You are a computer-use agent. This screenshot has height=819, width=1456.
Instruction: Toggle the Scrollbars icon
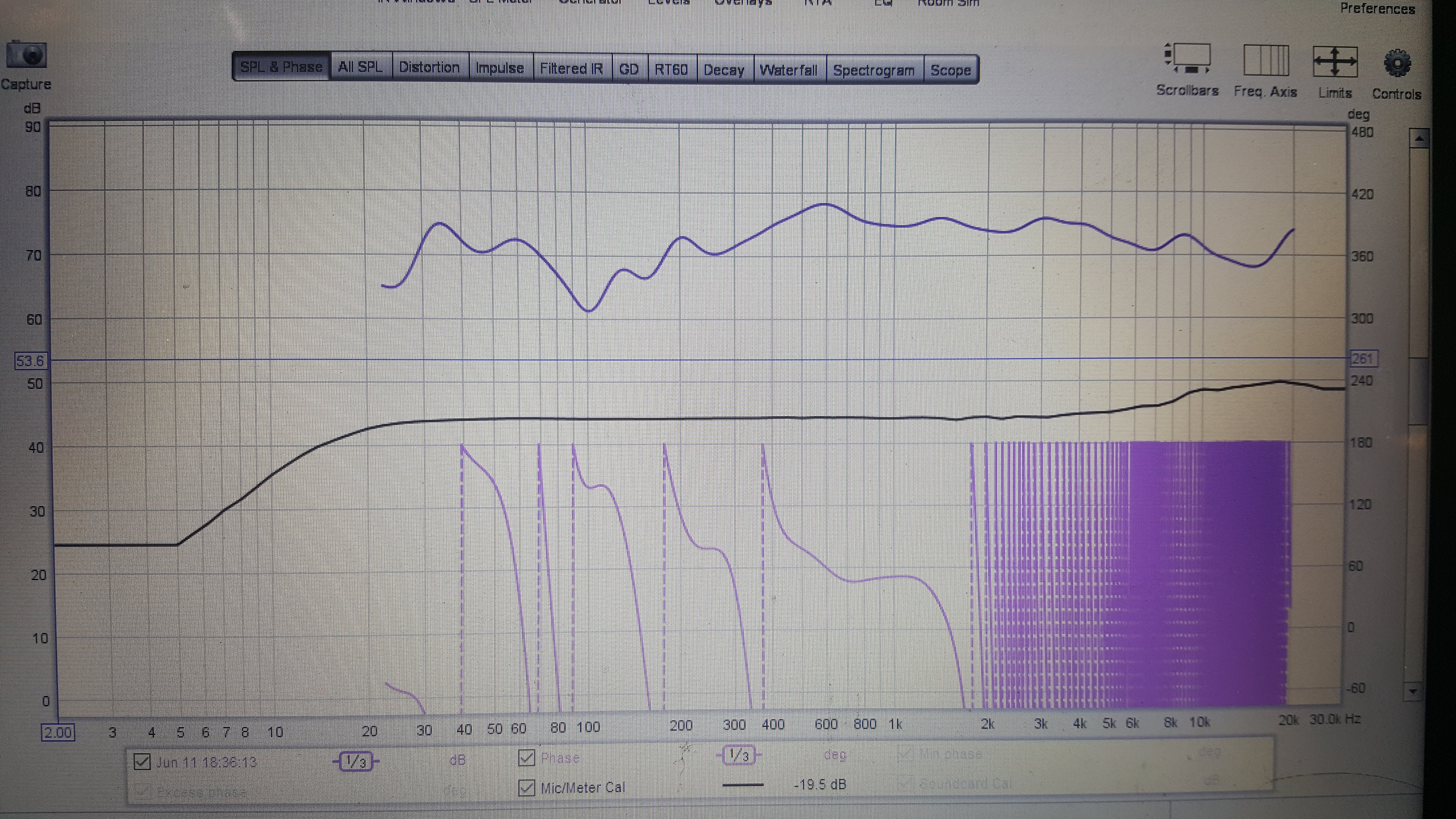click(1187, 59)
